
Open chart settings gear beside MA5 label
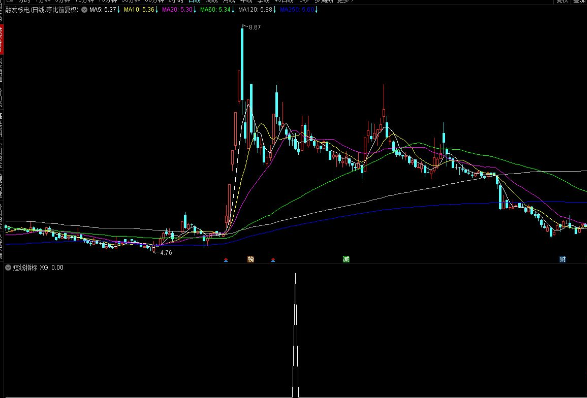point(84,10)
